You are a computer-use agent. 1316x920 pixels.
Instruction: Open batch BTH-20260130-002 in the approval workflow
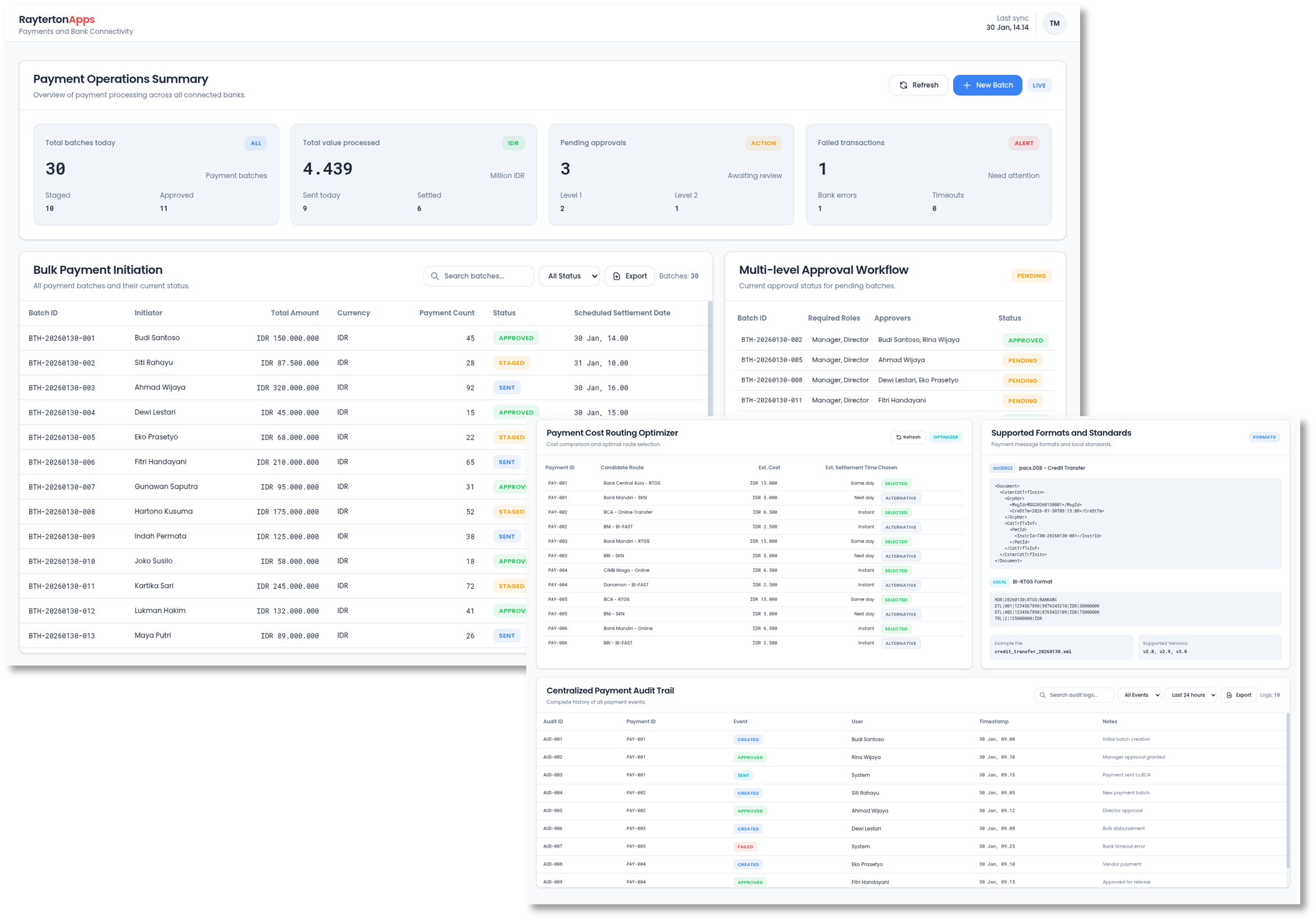point(773,339)
